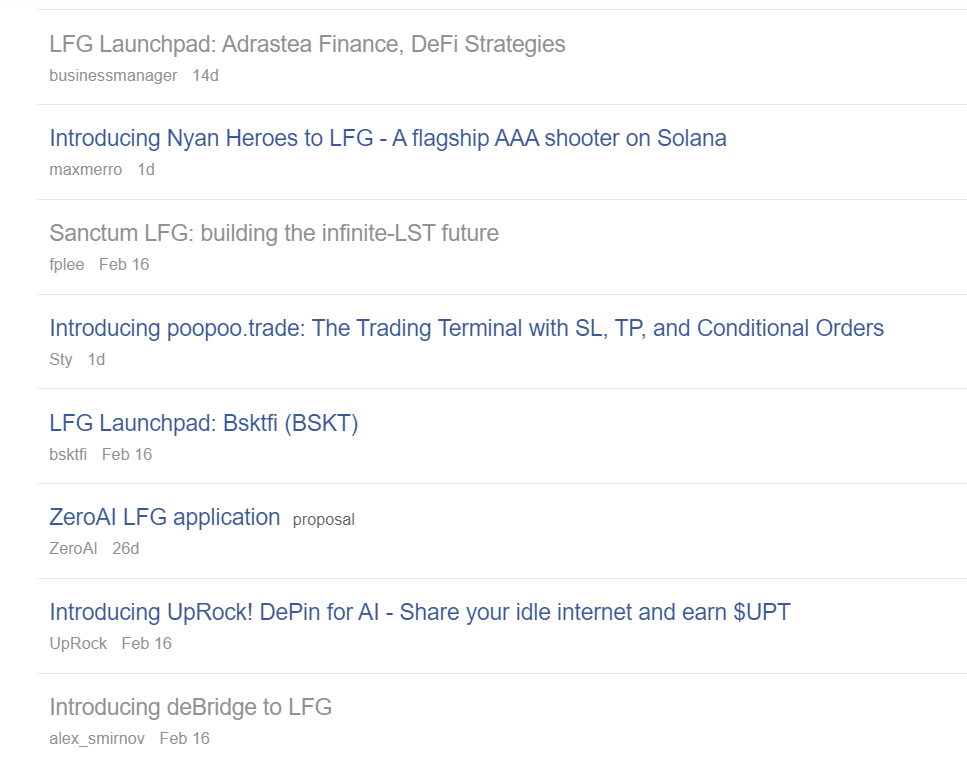Select the bsktfi username link
This screenshot has height=761, width=967.
(x=67, y=454)
